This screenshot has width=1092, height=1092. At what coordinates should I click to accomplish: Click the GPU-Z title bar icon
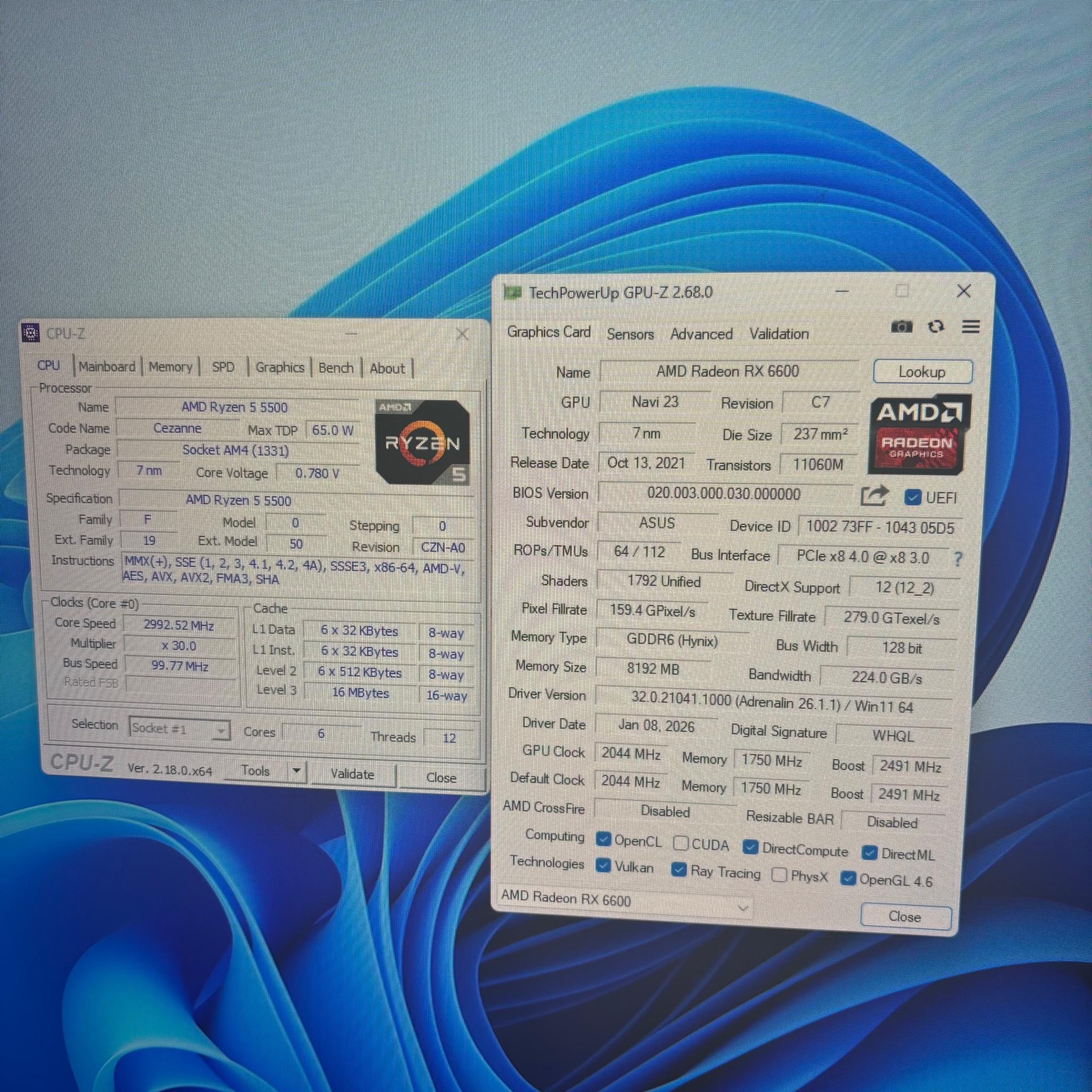point(512,292)
